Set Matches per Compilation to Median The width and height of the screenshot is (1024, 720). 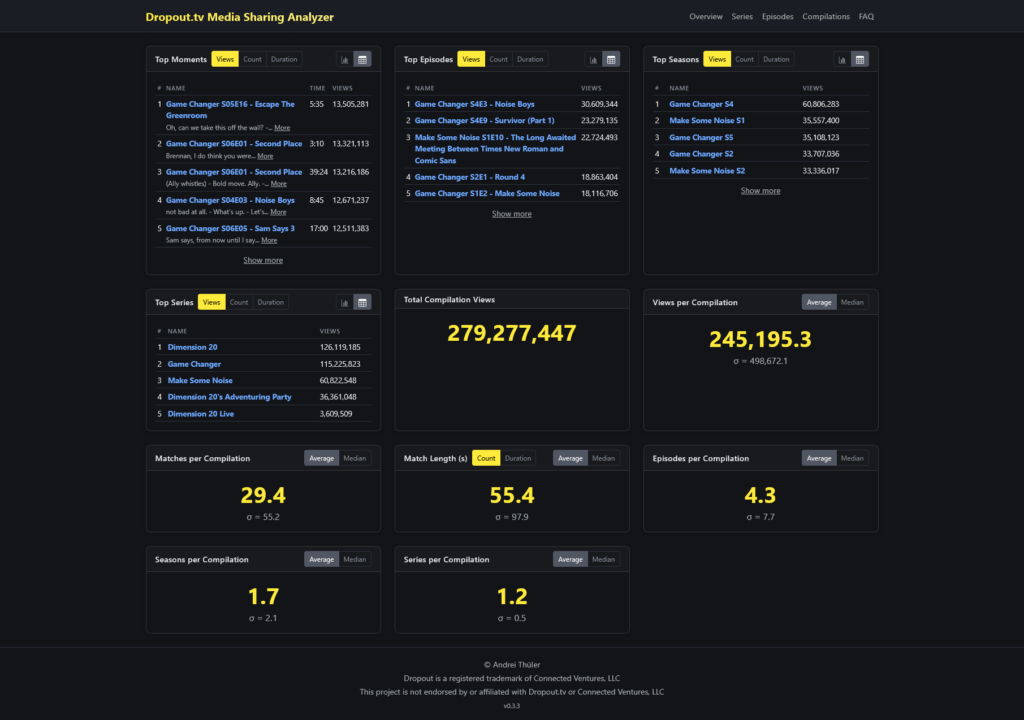354,458
